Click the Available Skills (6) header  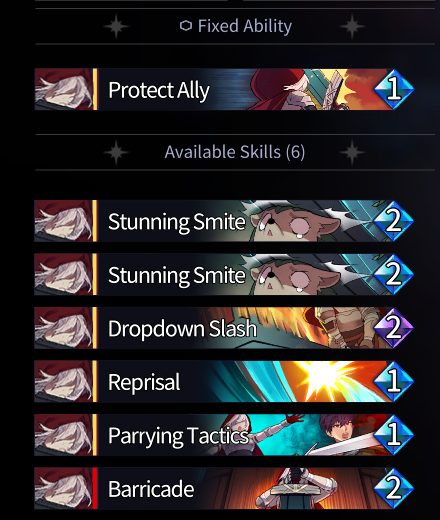click(235, 152)
